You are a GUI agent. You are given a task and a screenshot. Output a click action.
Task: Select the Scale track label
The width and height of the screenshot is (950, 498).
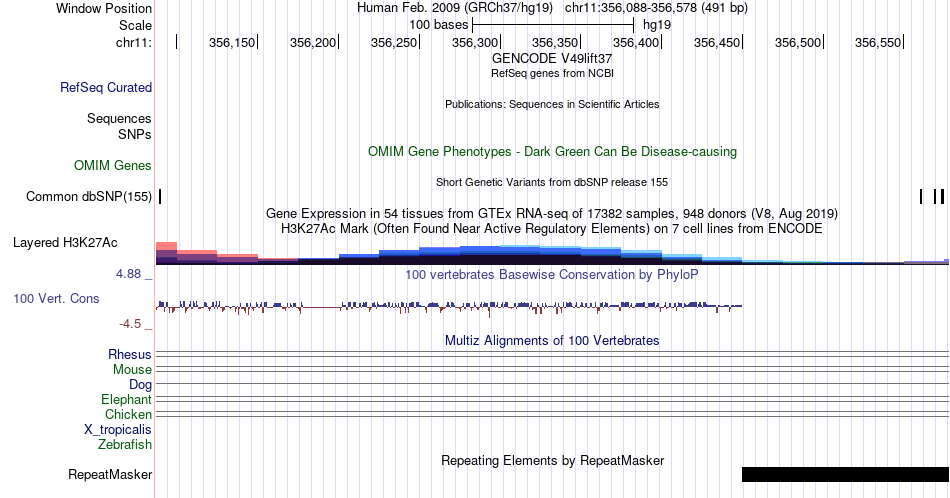pyautogui.click(x=135, y=25)
